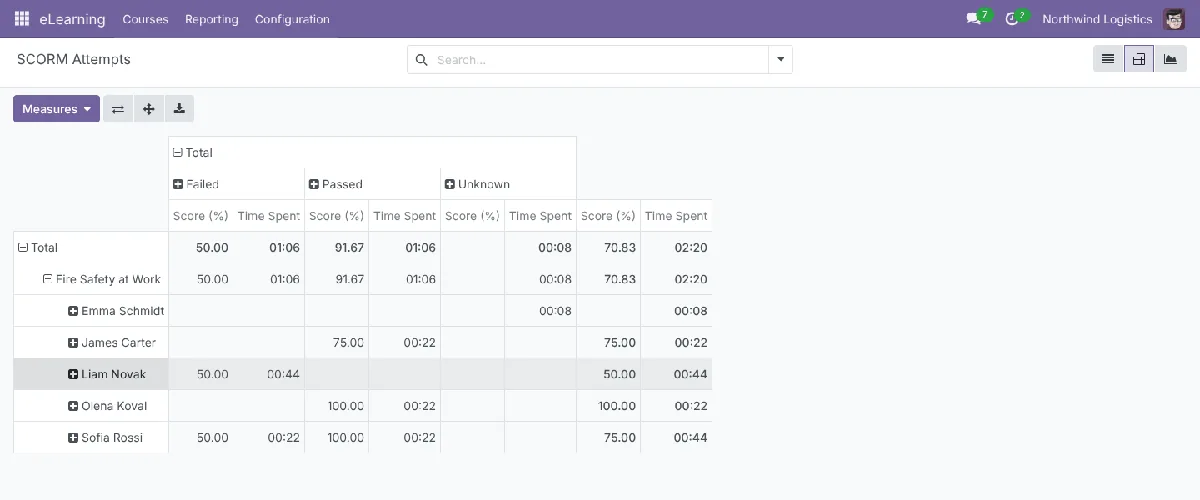The width and height of the screenshot is (1200, 500).
Task: Sort by Unknown Time Spent column header
Action: (x=541, y=216)
